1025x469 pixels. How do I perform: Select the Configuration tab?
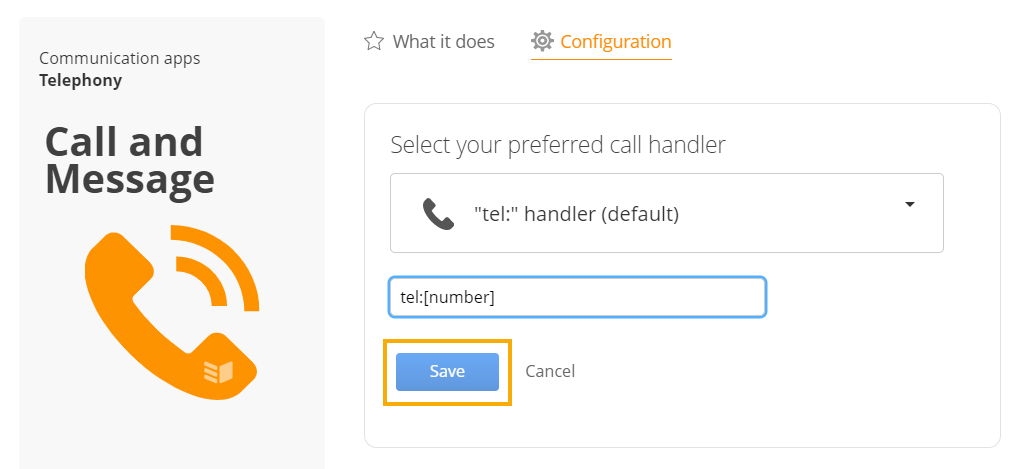(601, 42)
